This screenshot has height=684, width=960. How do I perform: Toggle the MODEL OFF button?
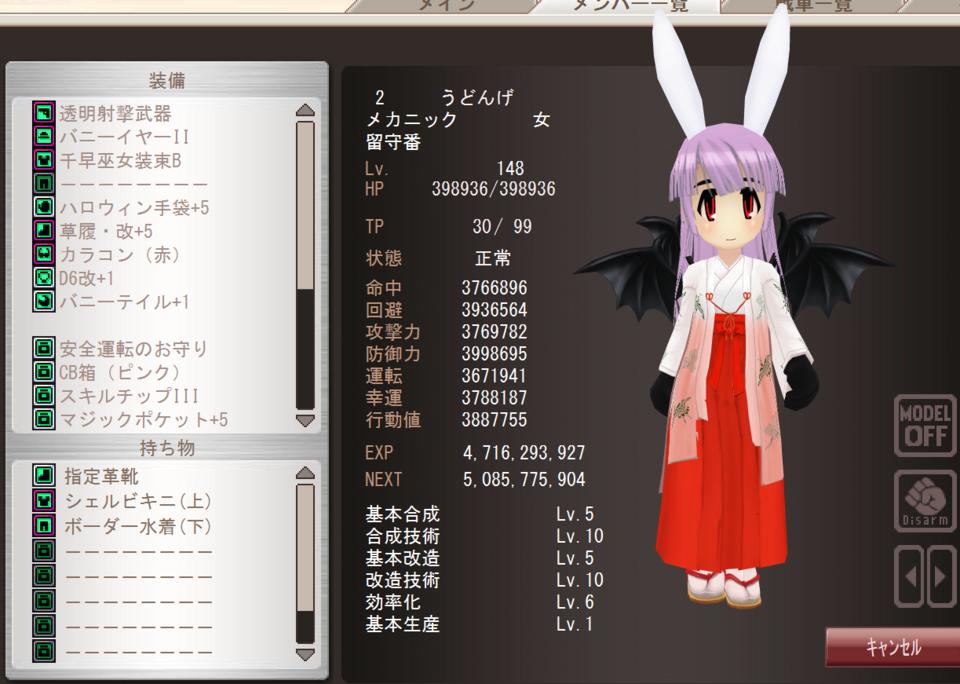click(x=925, y=426)
